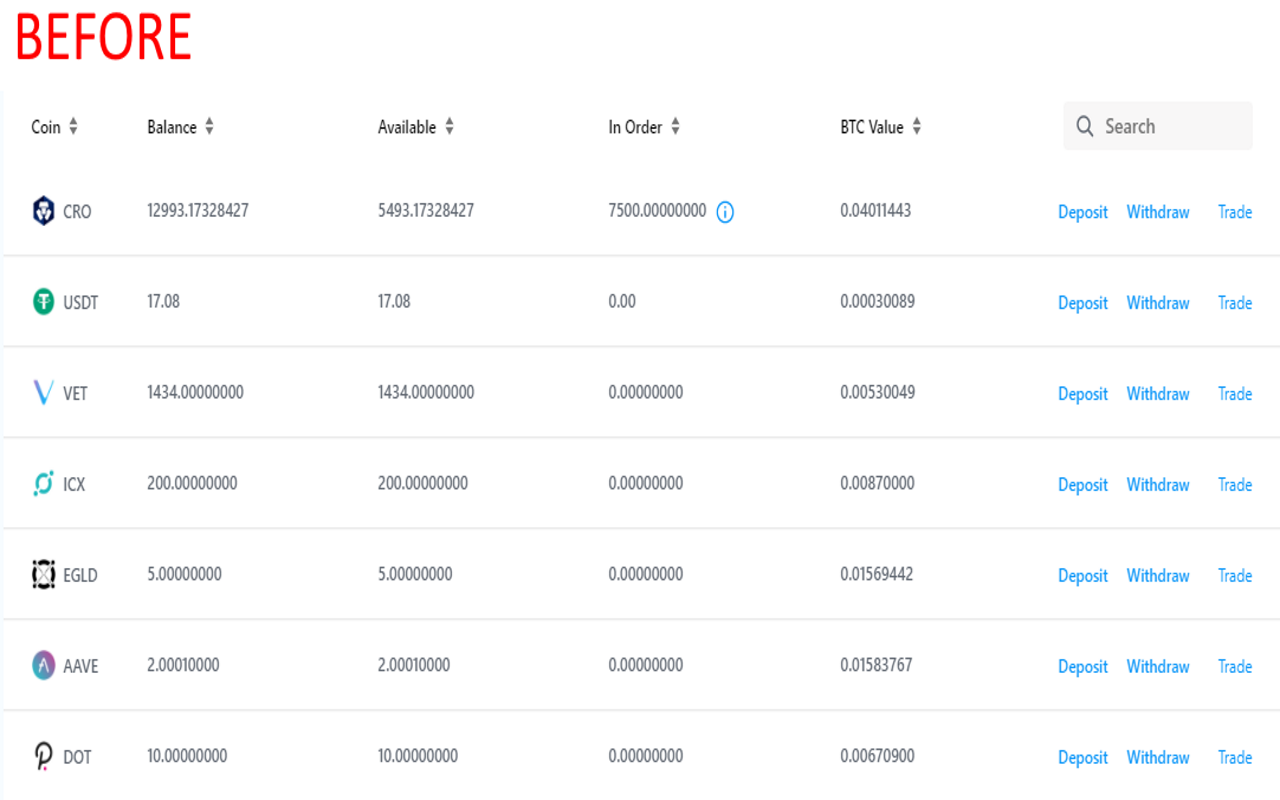Select CRO balance 12993.17328427
The height and width of the screenshot is (800, 1280).
[198, 211]
